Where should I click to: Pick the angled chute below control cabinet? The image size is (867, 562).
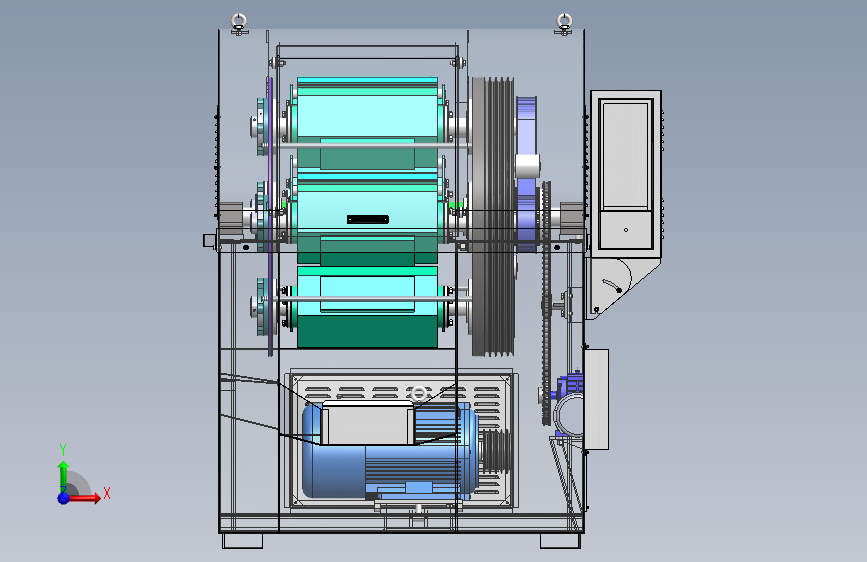click(x=622, y=288)
